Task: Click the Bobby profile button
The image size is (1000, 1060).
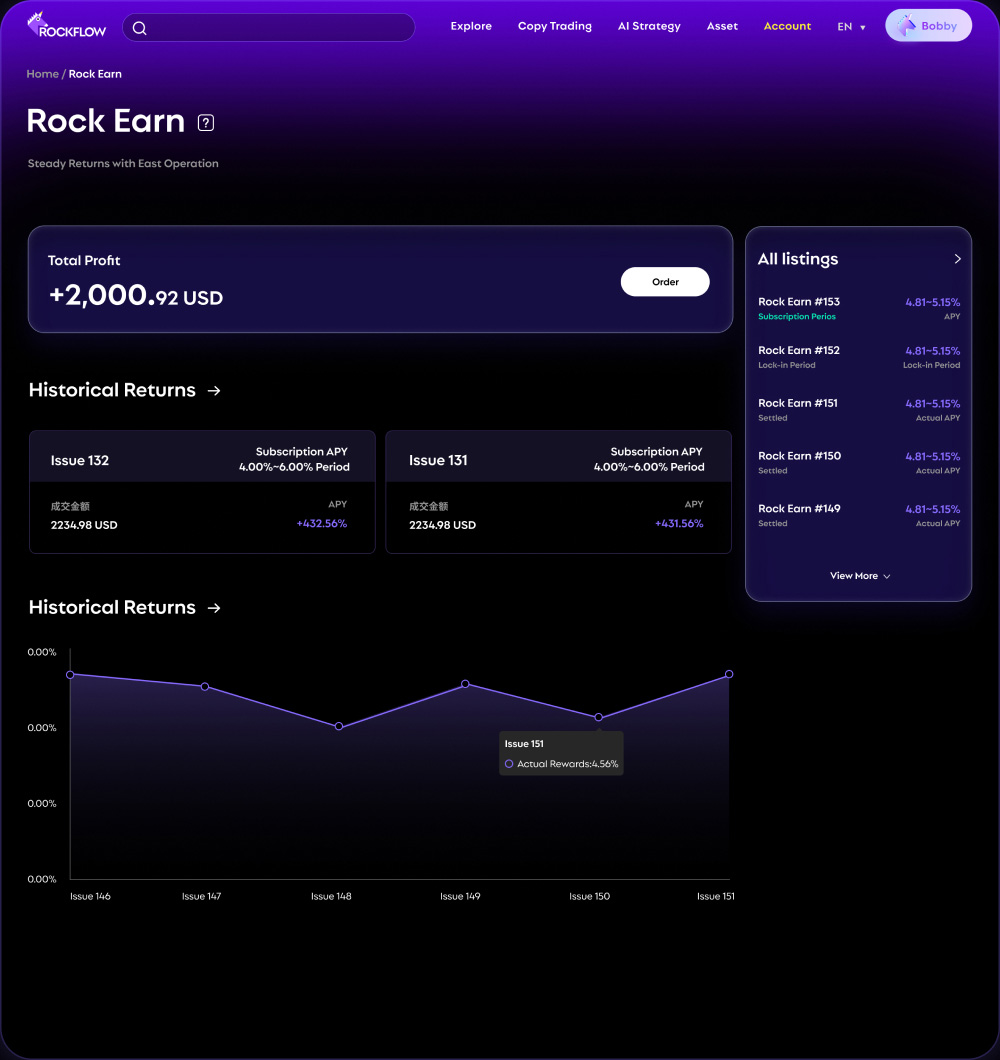Action: pos(928,26)
